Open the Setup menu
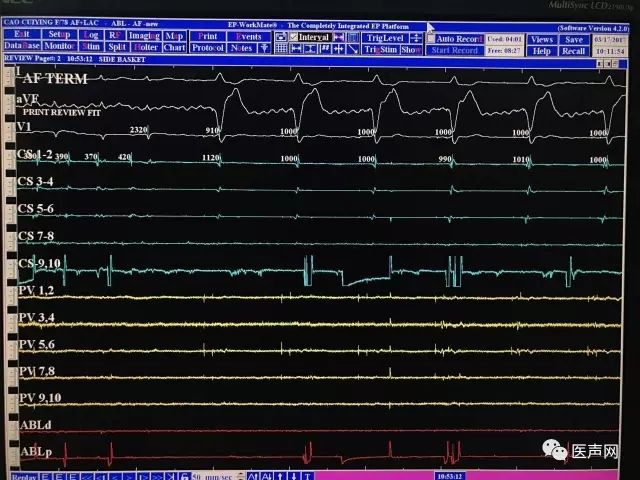Screen dimensions: 640x480 pyautogui.click(x=59, y=36)
